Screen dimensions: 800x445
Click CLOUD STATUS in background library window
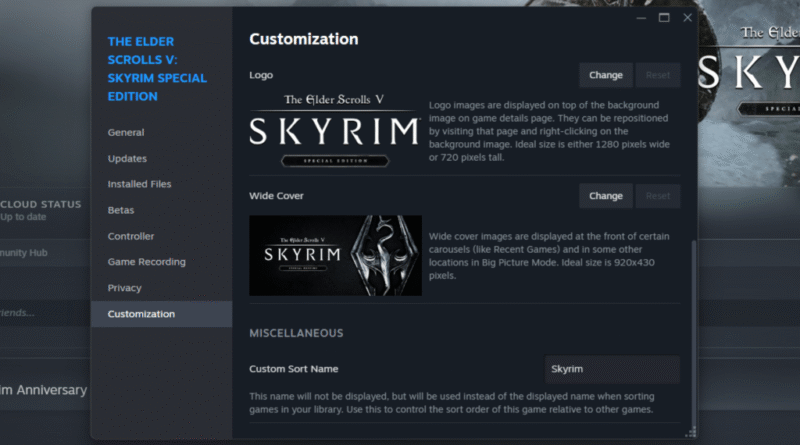click(41, 204)
